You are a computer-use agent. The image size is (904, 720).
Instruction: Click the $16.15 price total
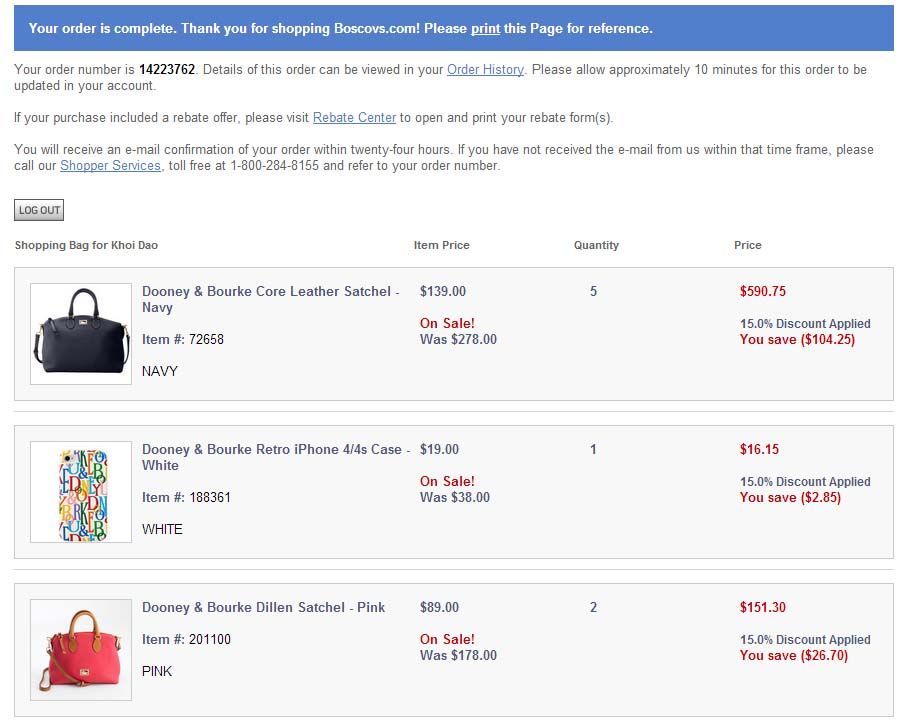pos(759,450)
